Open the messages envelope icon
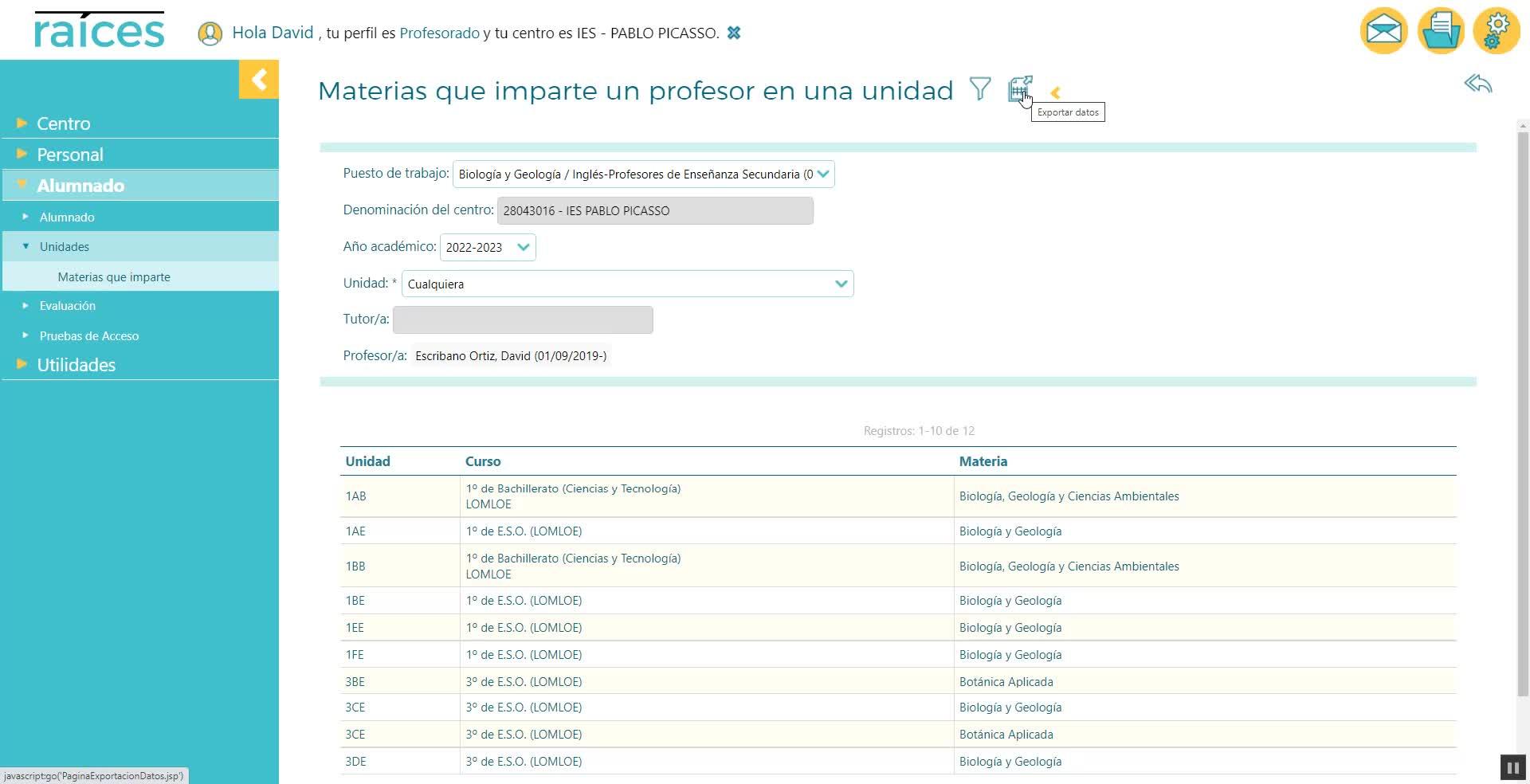The width and height of the screenshot is (1530, 784). (x=1383, y=31)
